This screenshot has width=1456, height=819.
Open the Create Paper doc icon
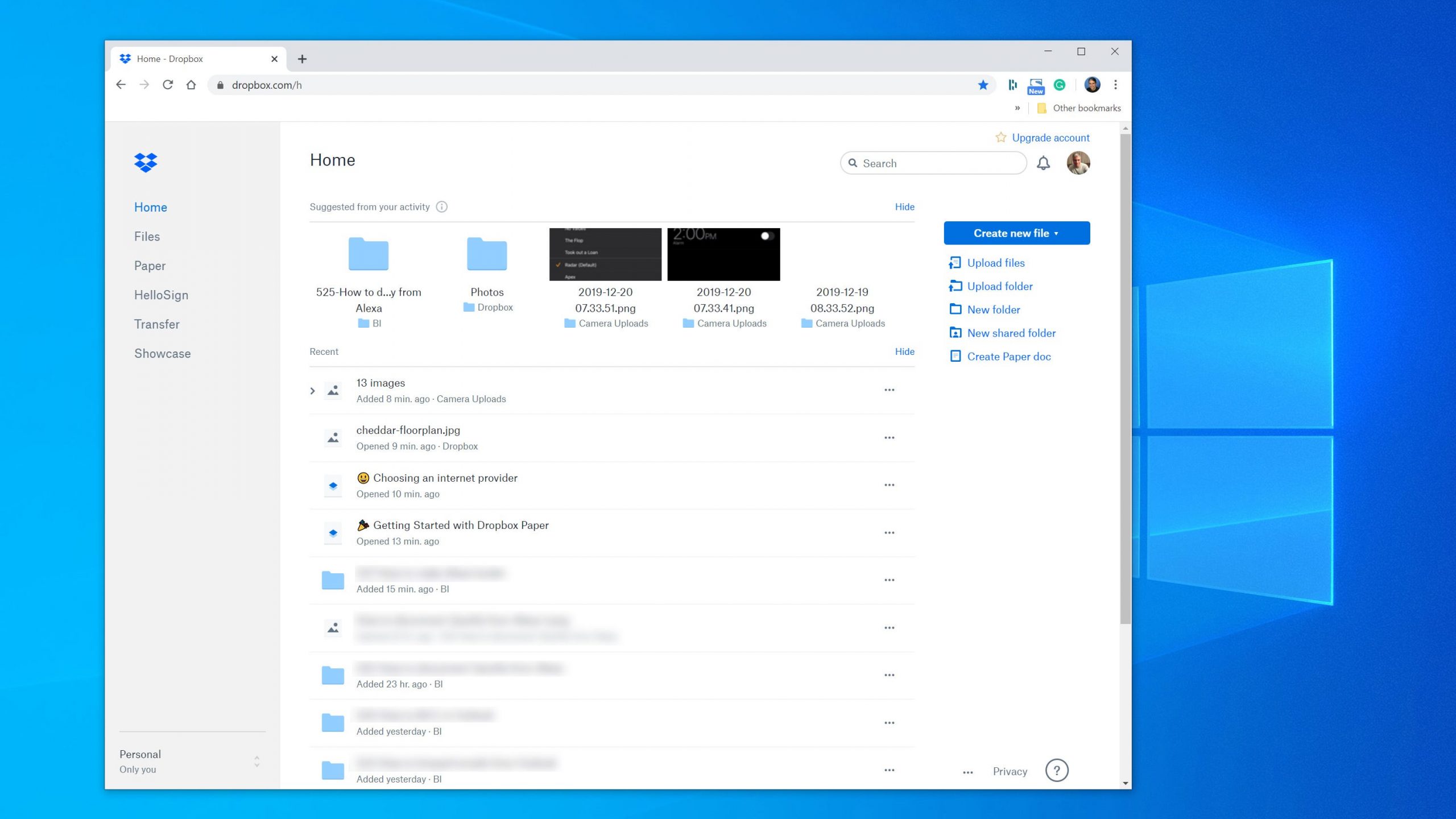pos(954,356)
